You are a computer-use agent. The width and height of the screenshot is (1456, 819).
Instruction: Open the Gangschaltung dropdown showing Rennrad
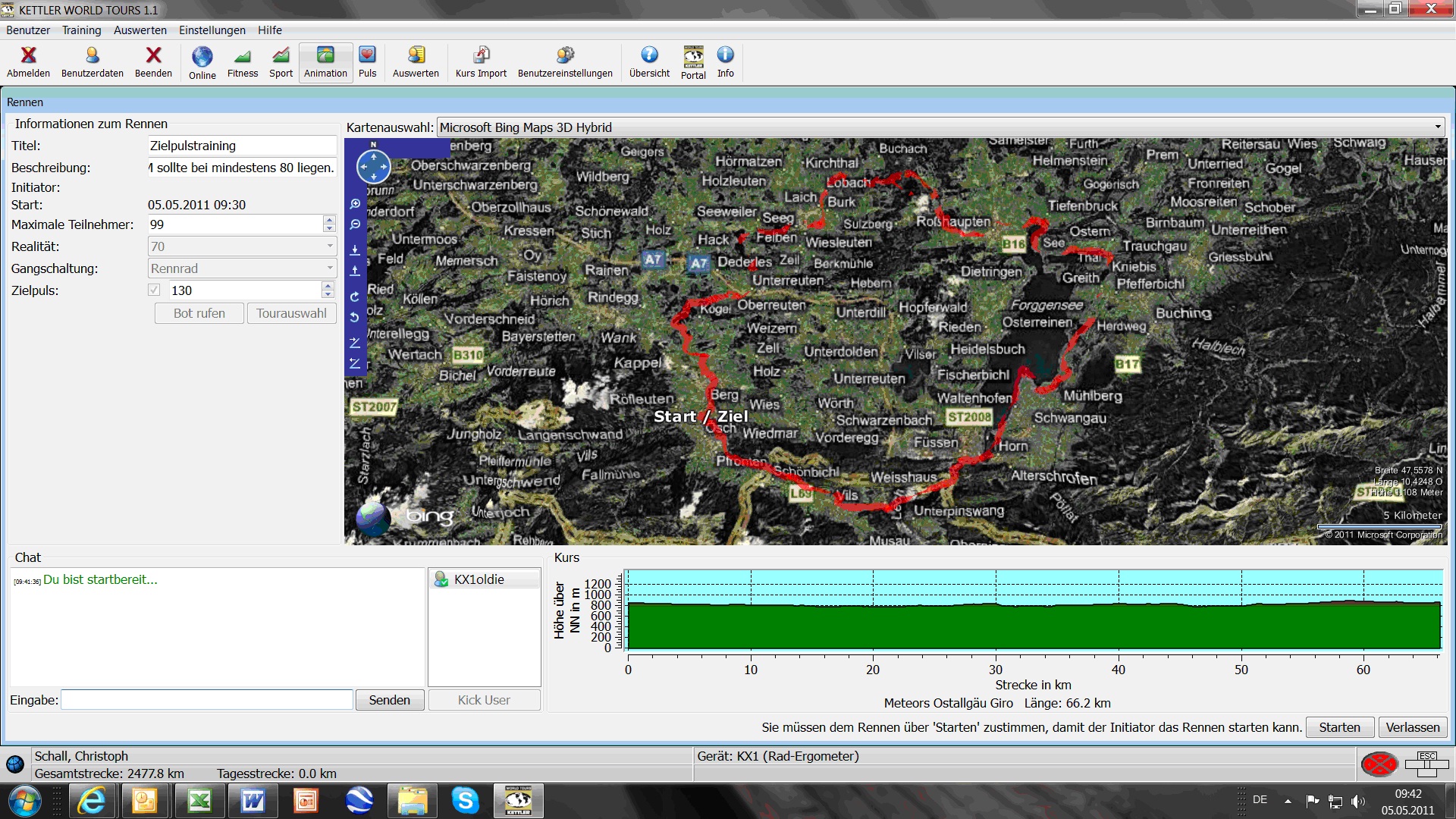242,268
